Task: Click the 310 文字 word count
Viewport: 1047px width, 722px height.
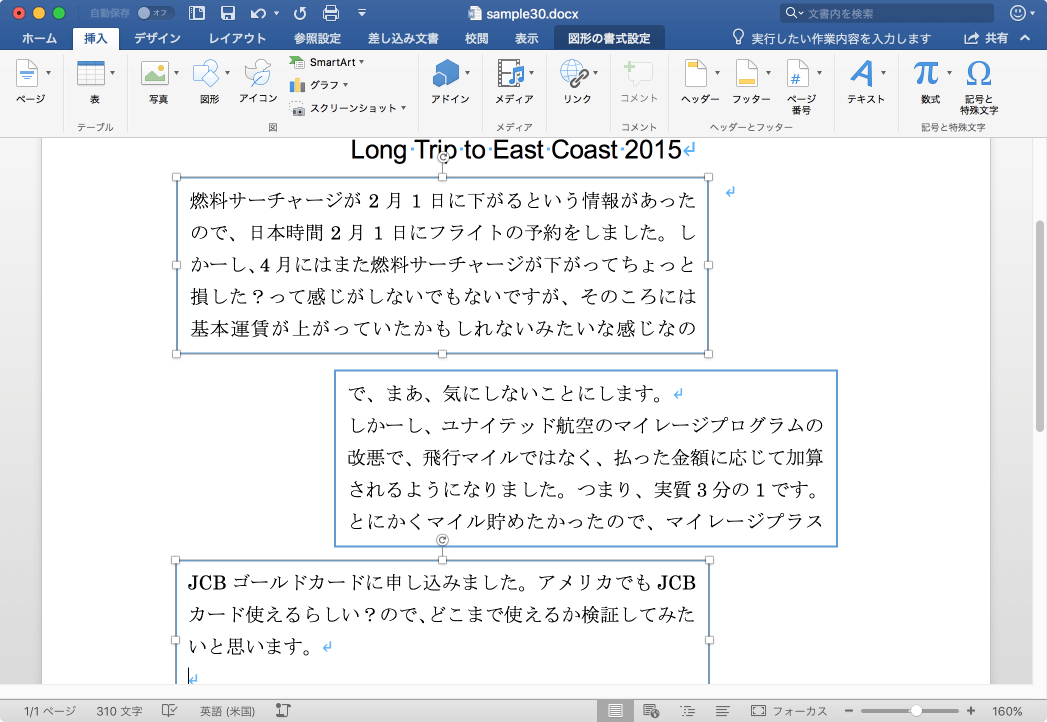Action: (119, 711)
